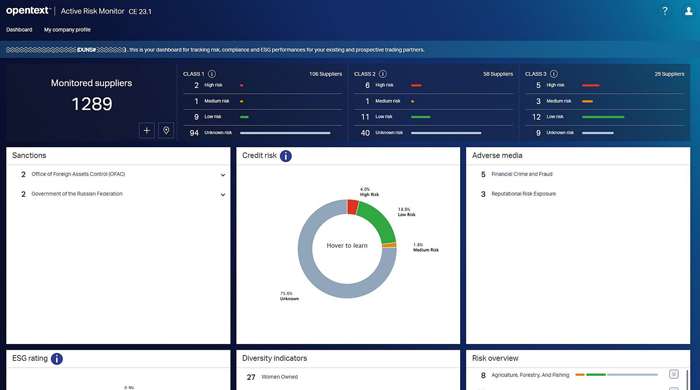Click the add supplier plus icon
Viewport: 700px width, 390px height.
point(146,130)
